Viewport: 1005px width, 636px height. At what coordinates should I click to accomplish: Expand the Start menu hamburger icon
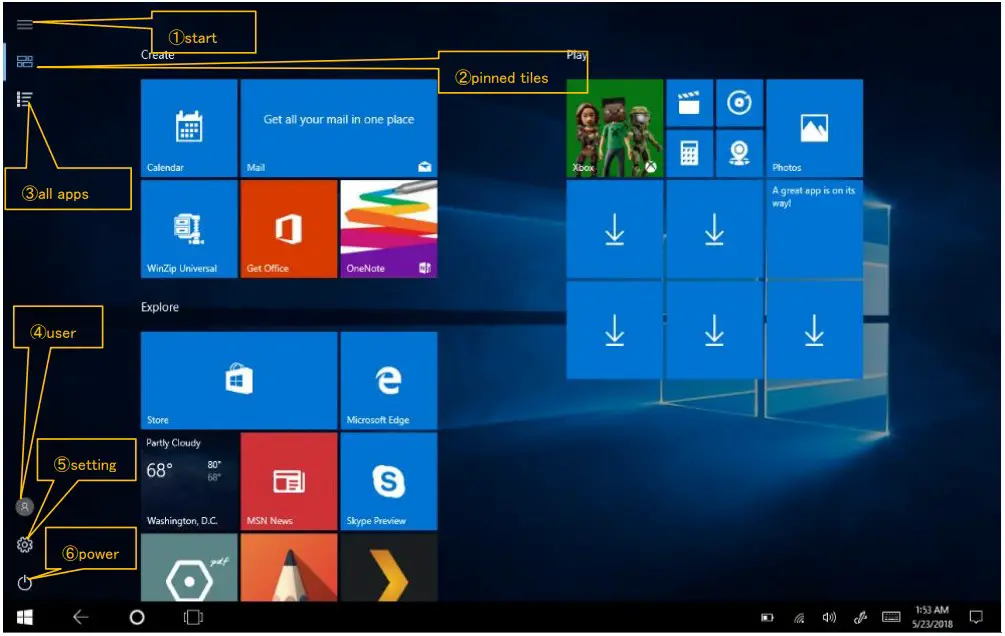click(x=25, y=23)
